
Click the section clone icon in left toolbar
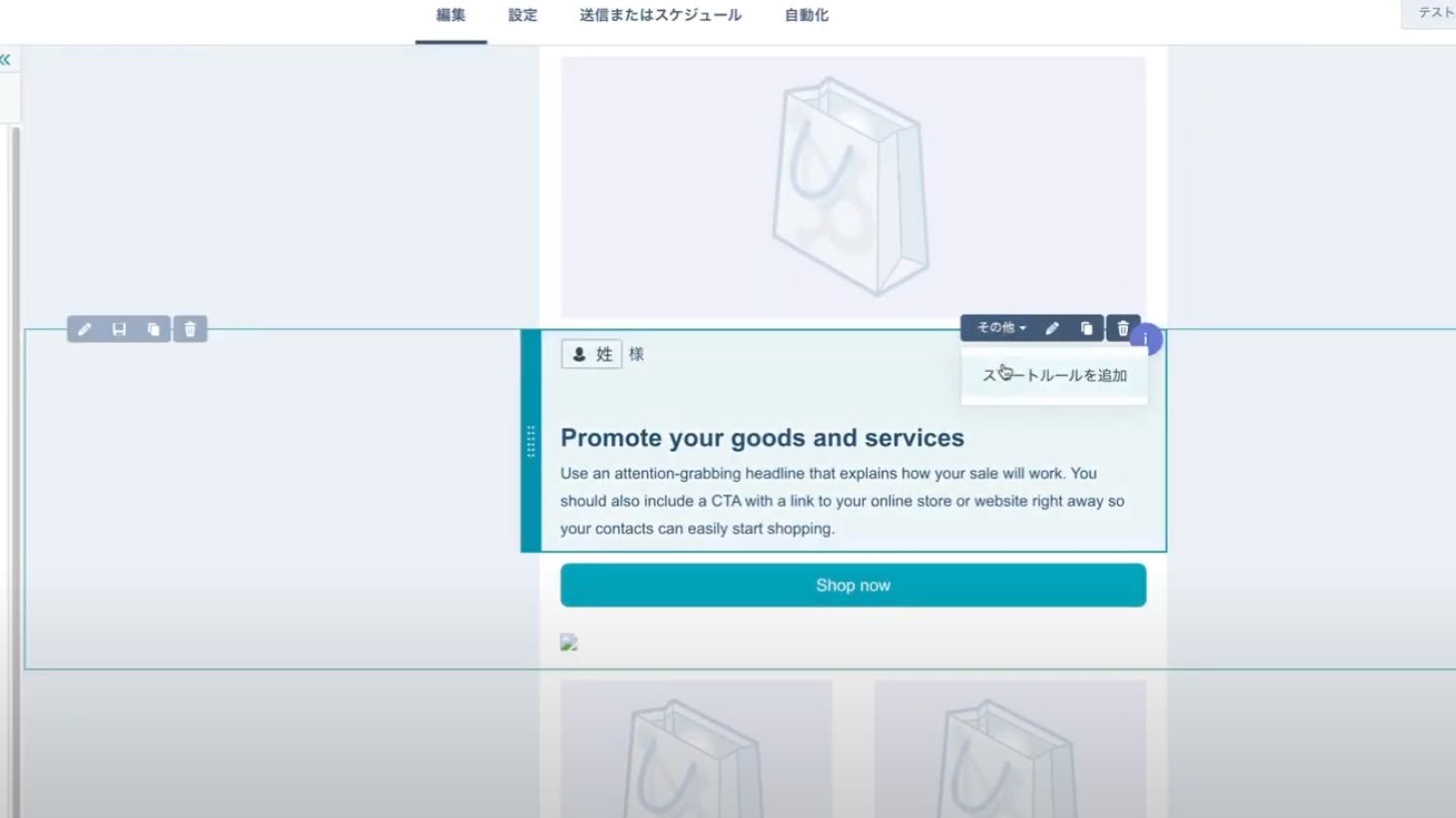click(154, 329)
